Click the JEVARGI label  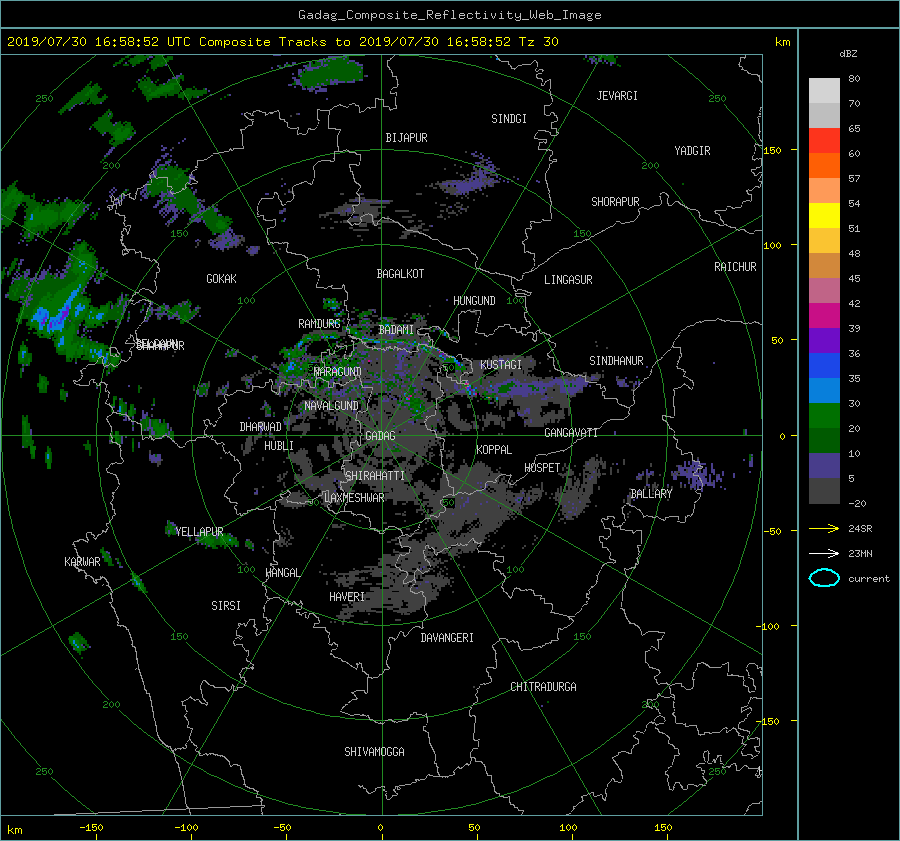click(x=617, y=96)
